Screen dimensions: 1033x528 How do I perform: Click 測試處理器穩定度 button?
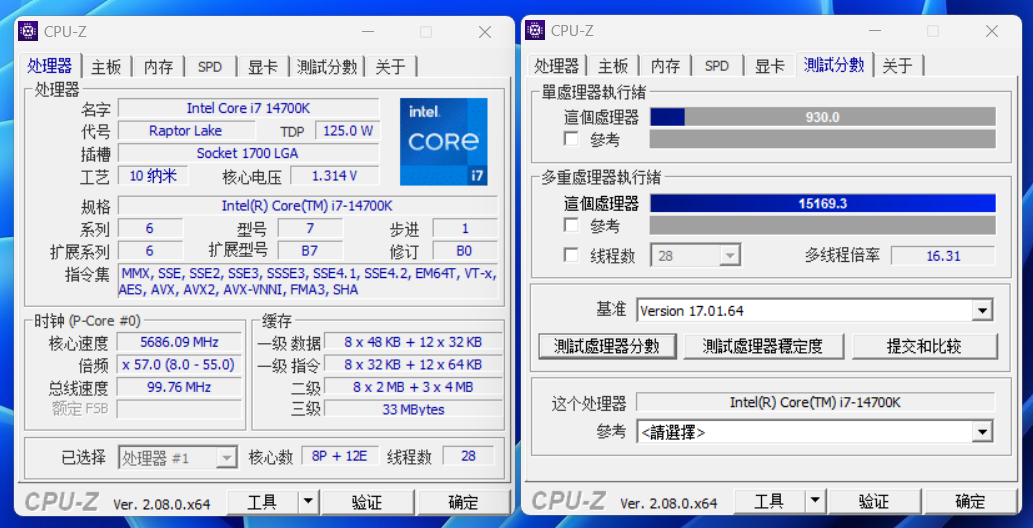coord(763,345)
